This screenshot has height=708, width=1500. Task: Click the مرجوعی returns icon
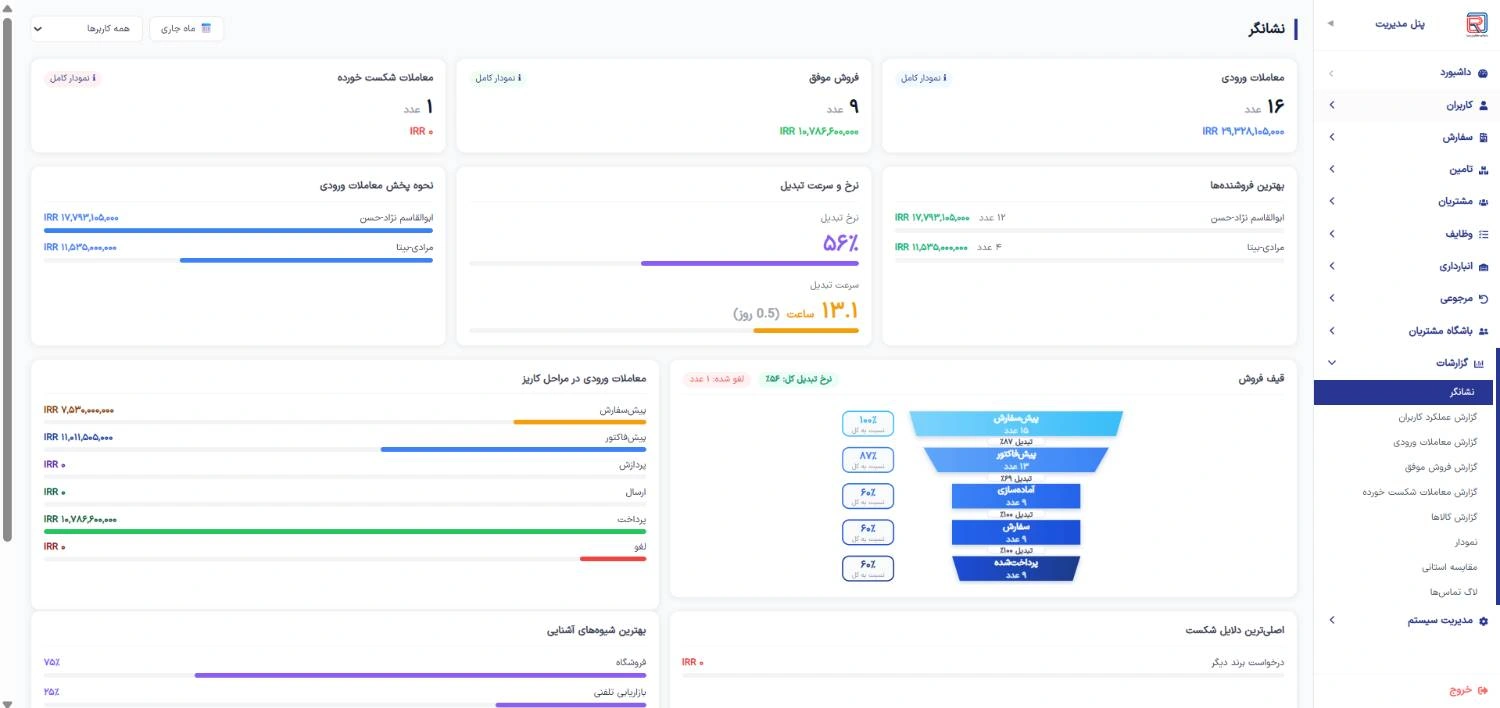[1483, 299]
